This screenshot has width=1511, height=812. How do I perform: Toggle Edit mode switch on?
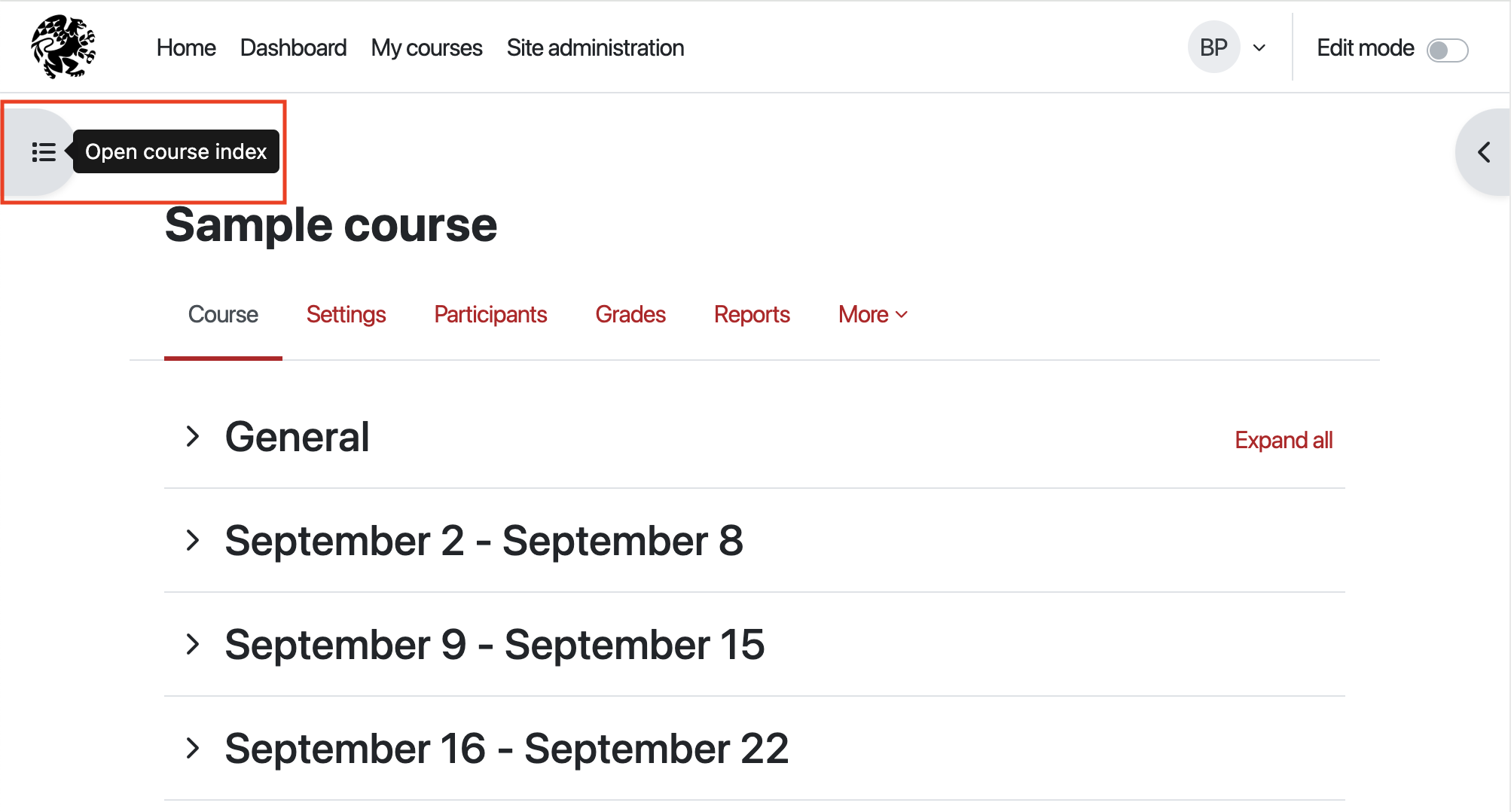click(1447, 50)
